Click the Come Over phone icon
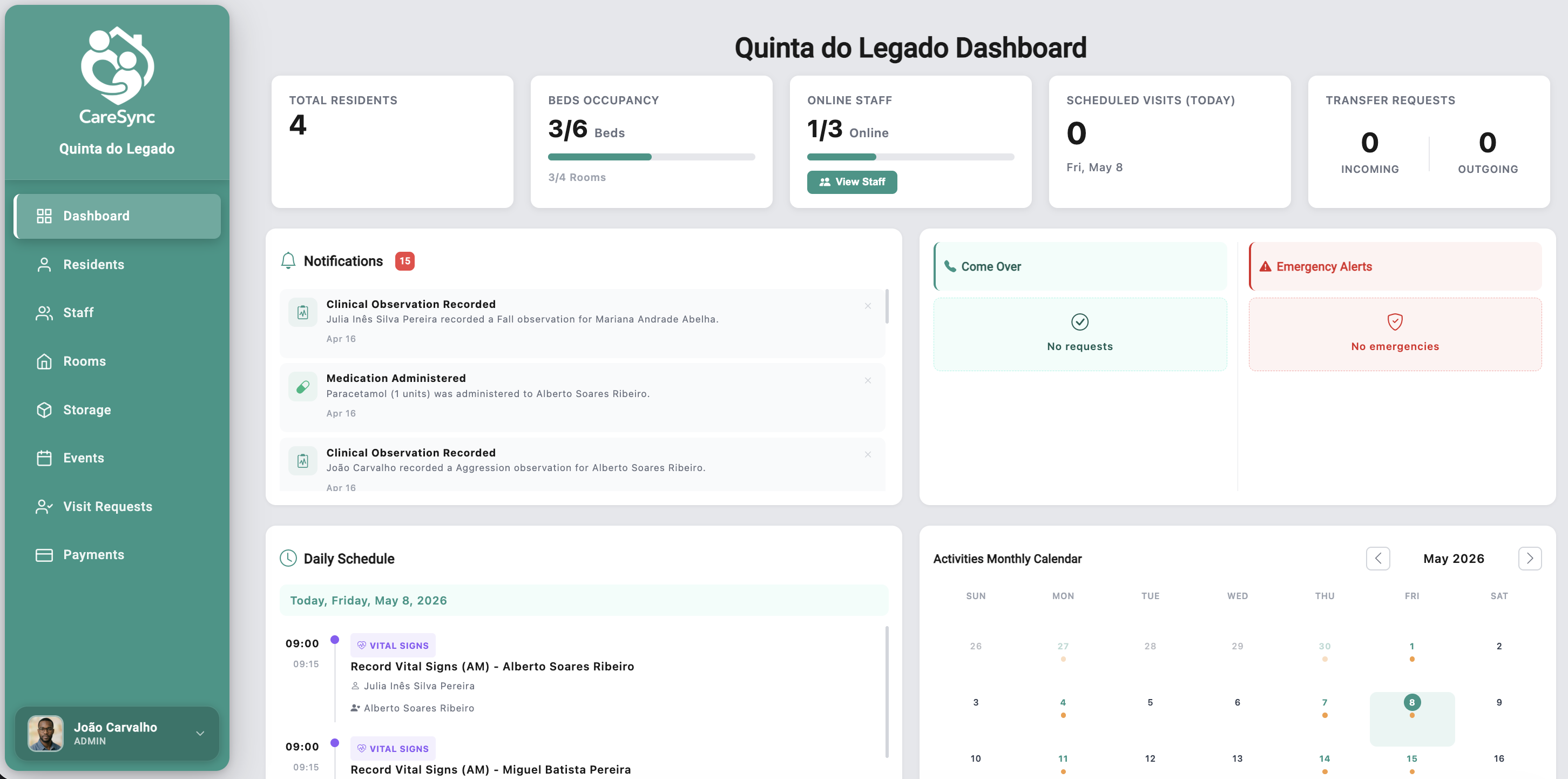 950,266
